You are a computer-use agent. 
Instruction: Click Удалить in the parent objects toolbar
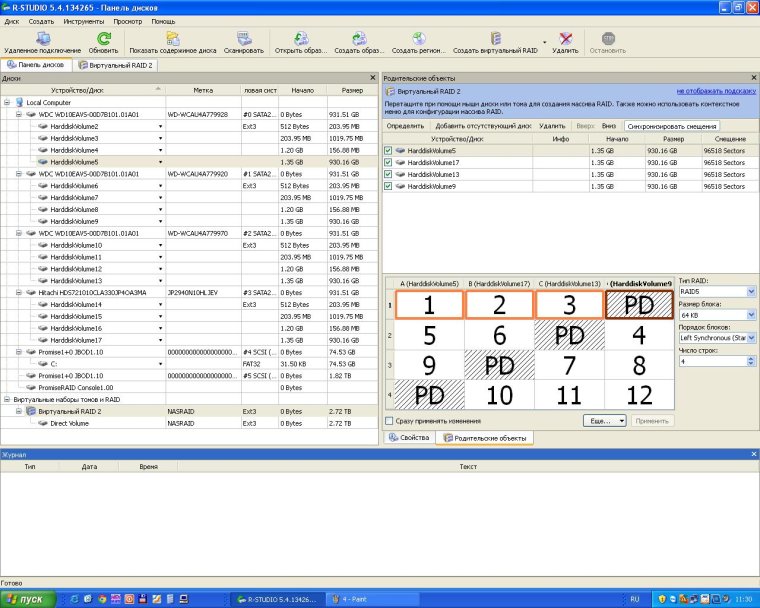[x=552, y=126]
